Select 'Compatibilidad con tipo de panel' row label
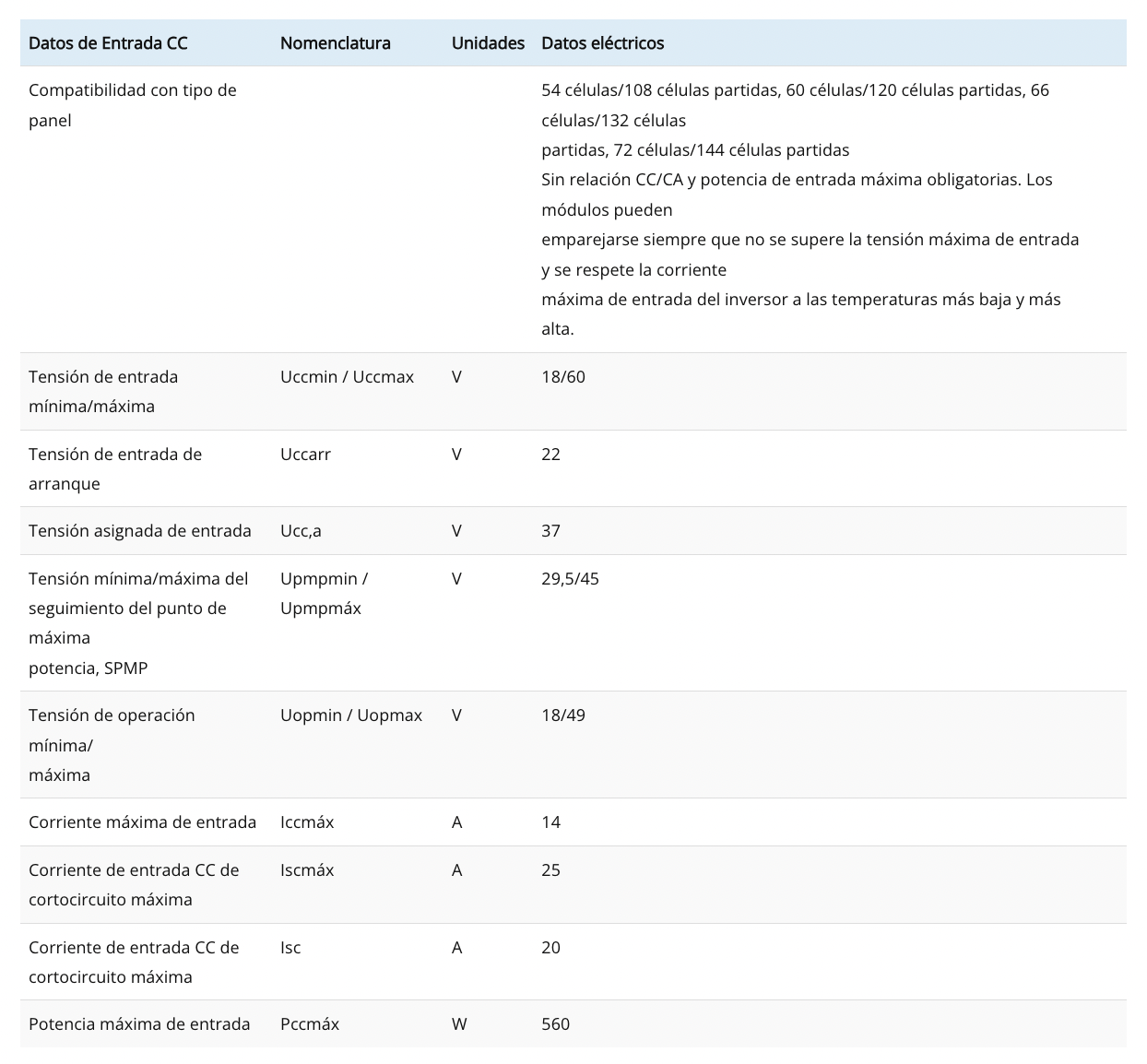 pos(133,105)
